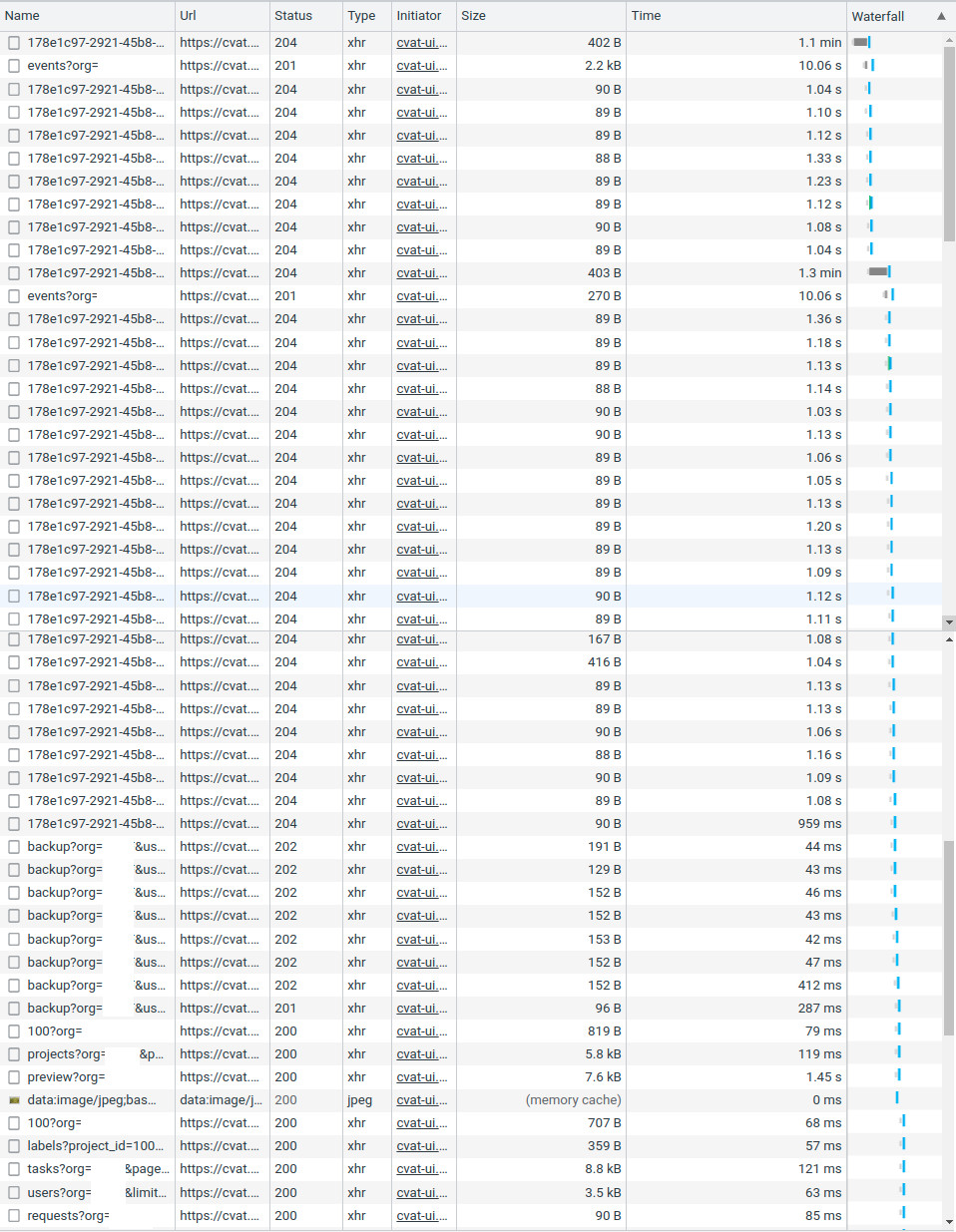Image resolution: width=956 pixels, height=1232 pixels.
Task: Click the waterfall bar for the events?org= request
Action: pyautogui.click(x=868, y=64)
